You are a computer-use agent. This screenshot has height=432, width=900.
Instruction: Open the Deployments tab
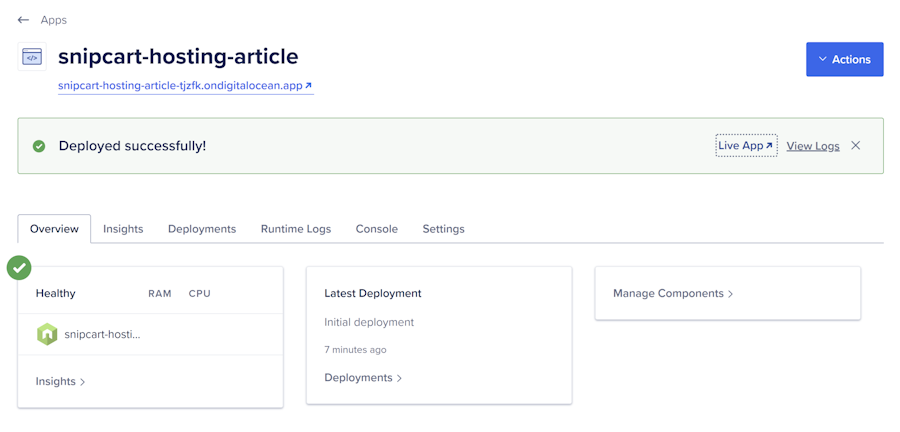pyautogui.click(x=202, y=229)
